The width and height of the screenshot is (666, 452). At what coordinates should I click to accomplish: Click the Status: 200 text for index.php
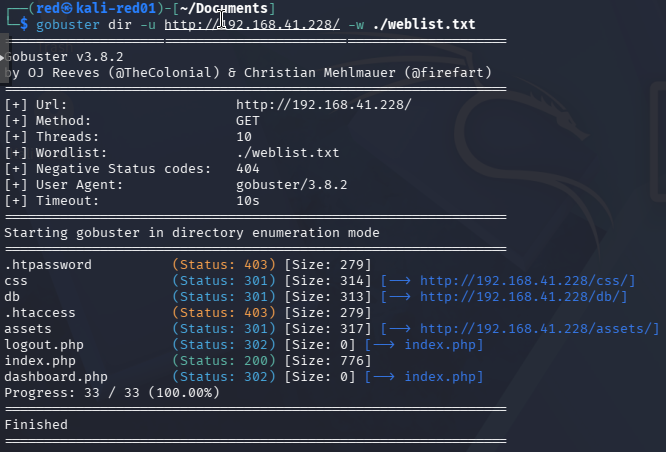click(x=224, y=361)
